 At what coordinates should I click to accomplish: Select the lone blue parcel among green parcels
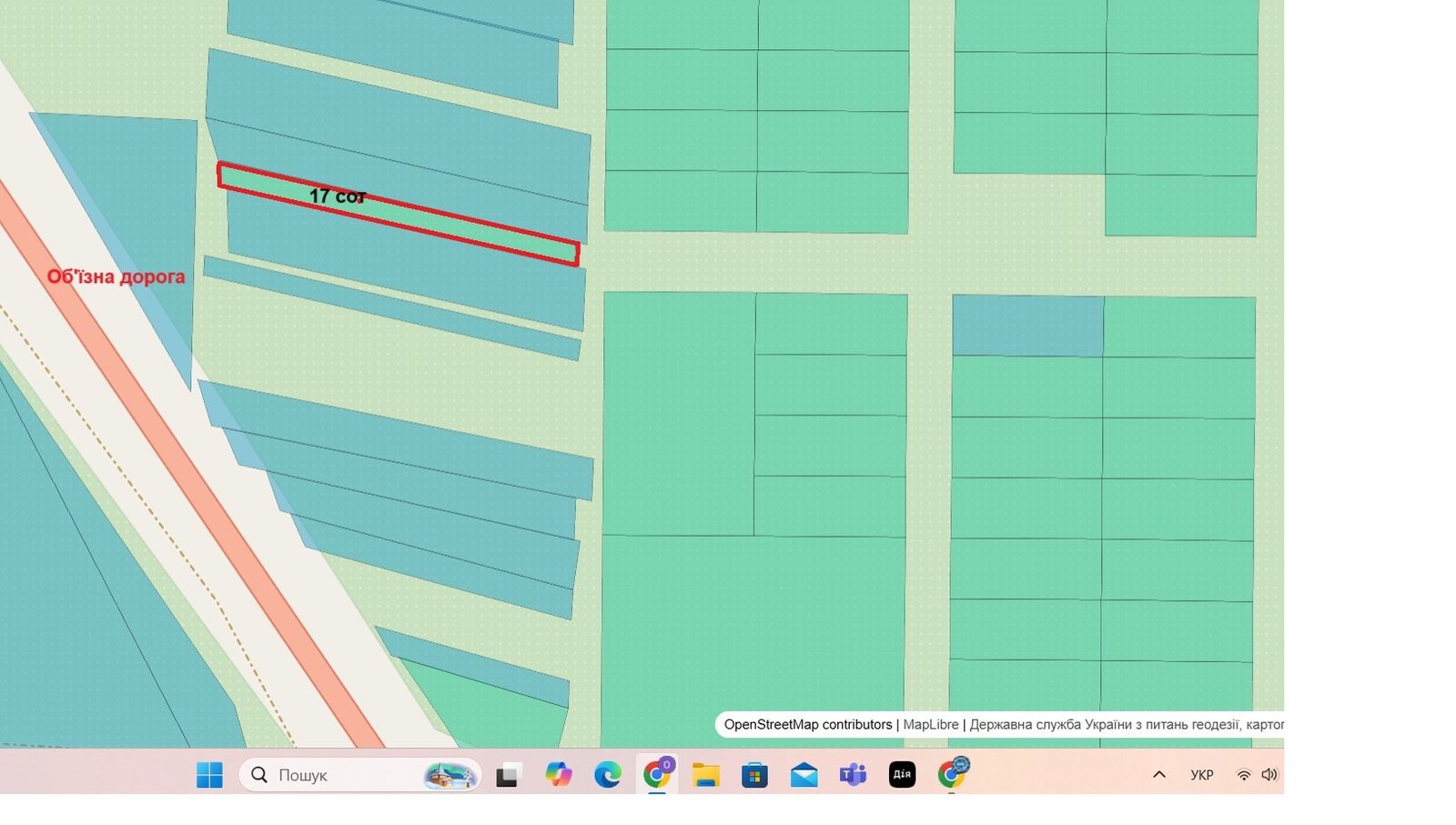pos(1028,326)
